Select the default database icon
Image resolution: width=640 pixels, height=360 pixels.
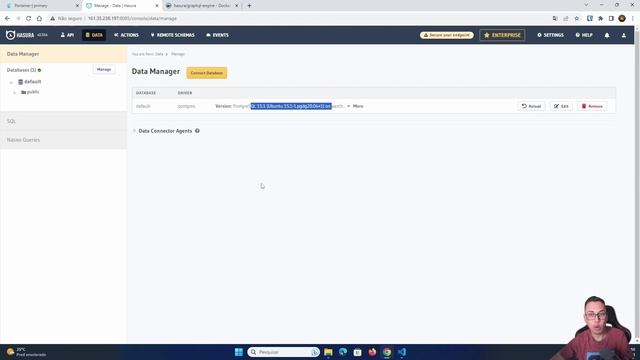tap(20, 82)
